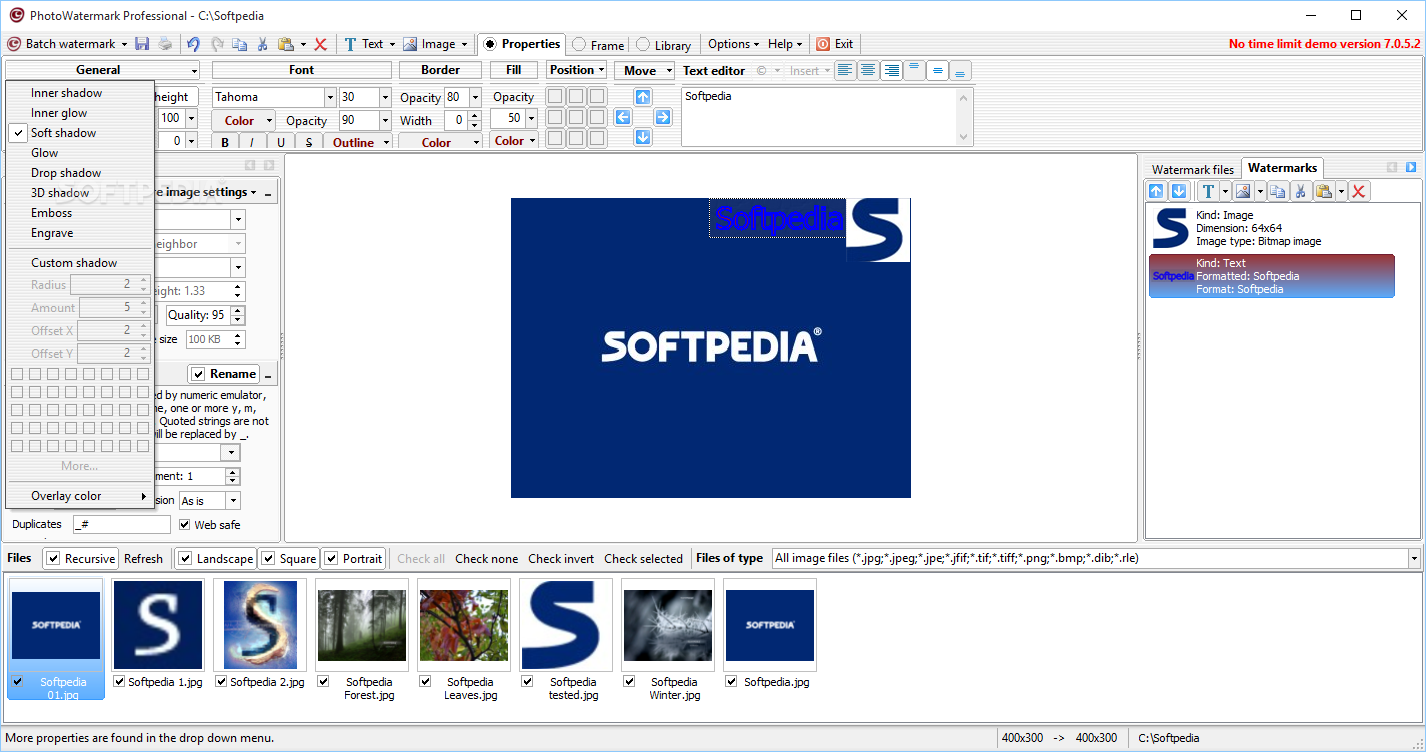
Task: Toggle the Web safe checkbox
Action: [185, 524]
